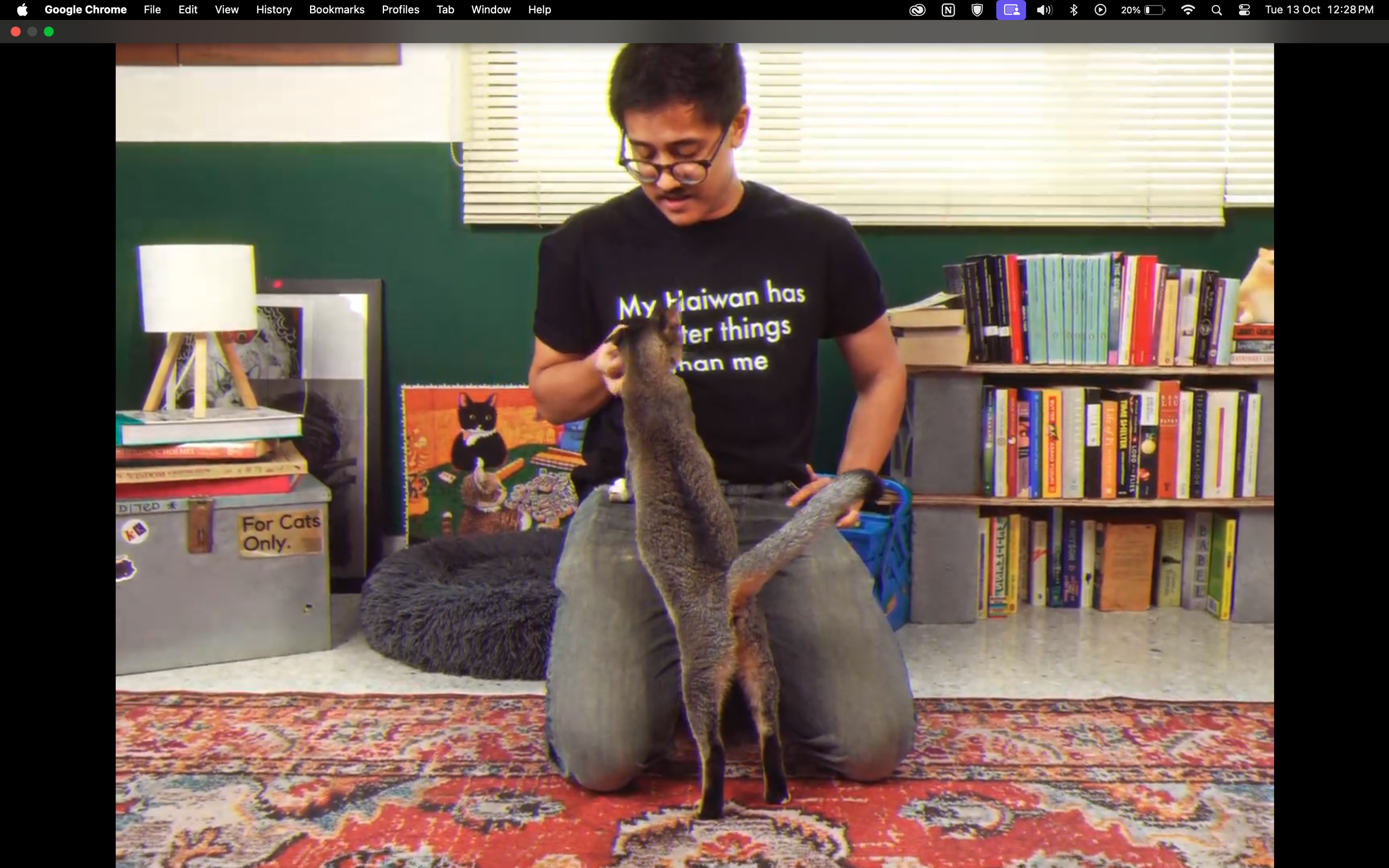The height and width of the screenshot is (868, 1389).
Task: Open the File menu
Action: [x=152, y=10]
